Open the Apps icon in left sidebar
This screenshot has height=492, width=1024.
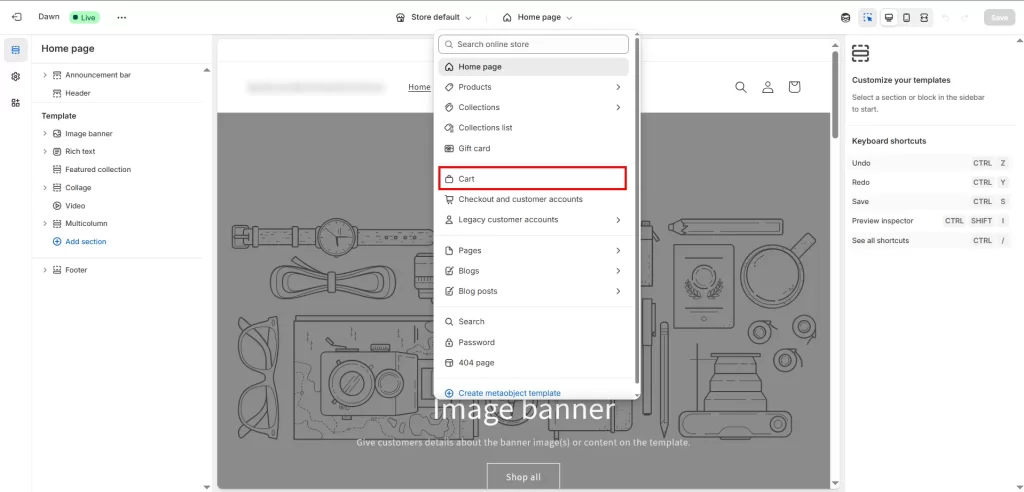[15, 103]
